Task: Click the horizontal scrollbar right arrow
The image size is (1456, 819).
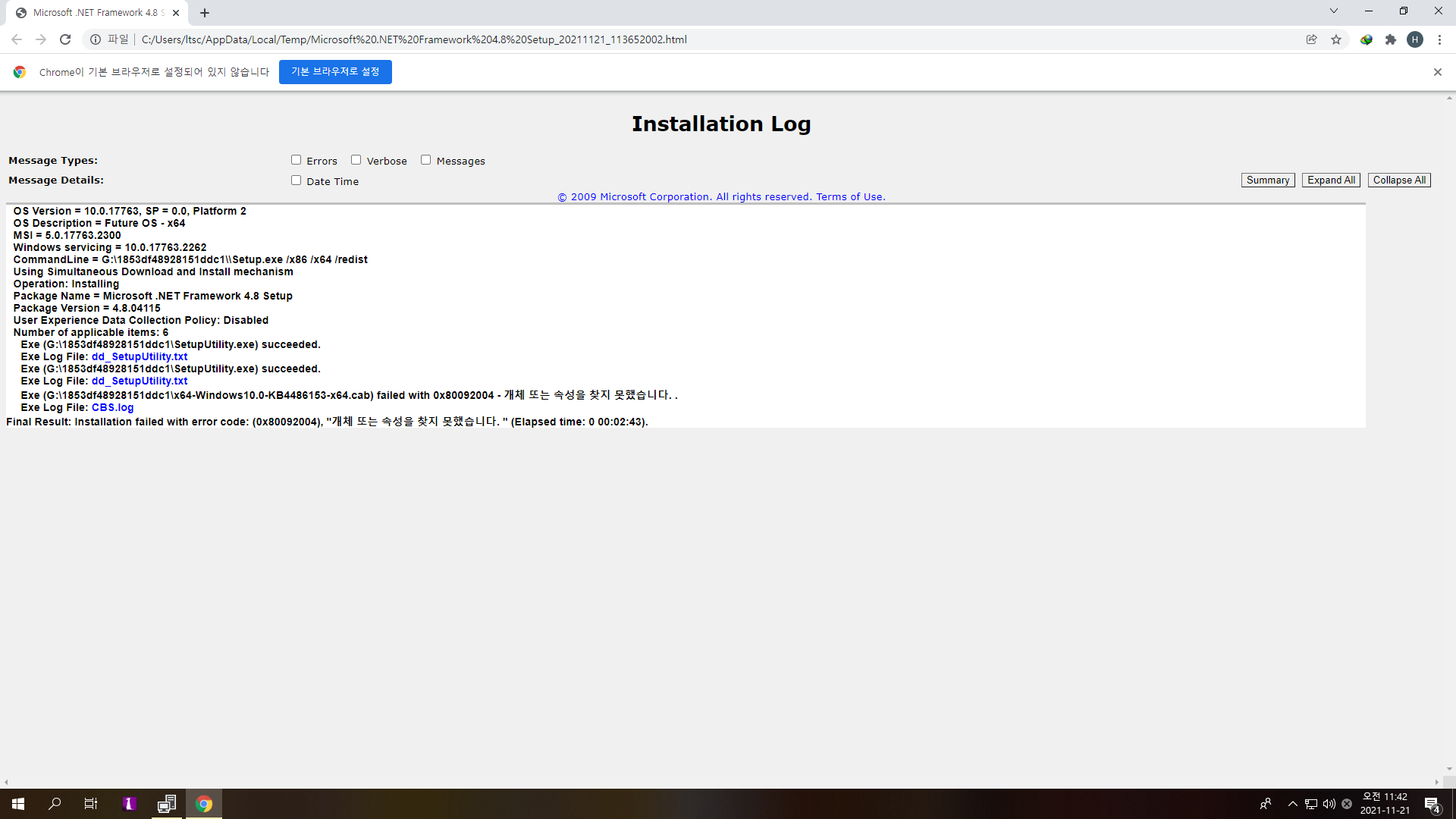Action: click(1437, 782)
